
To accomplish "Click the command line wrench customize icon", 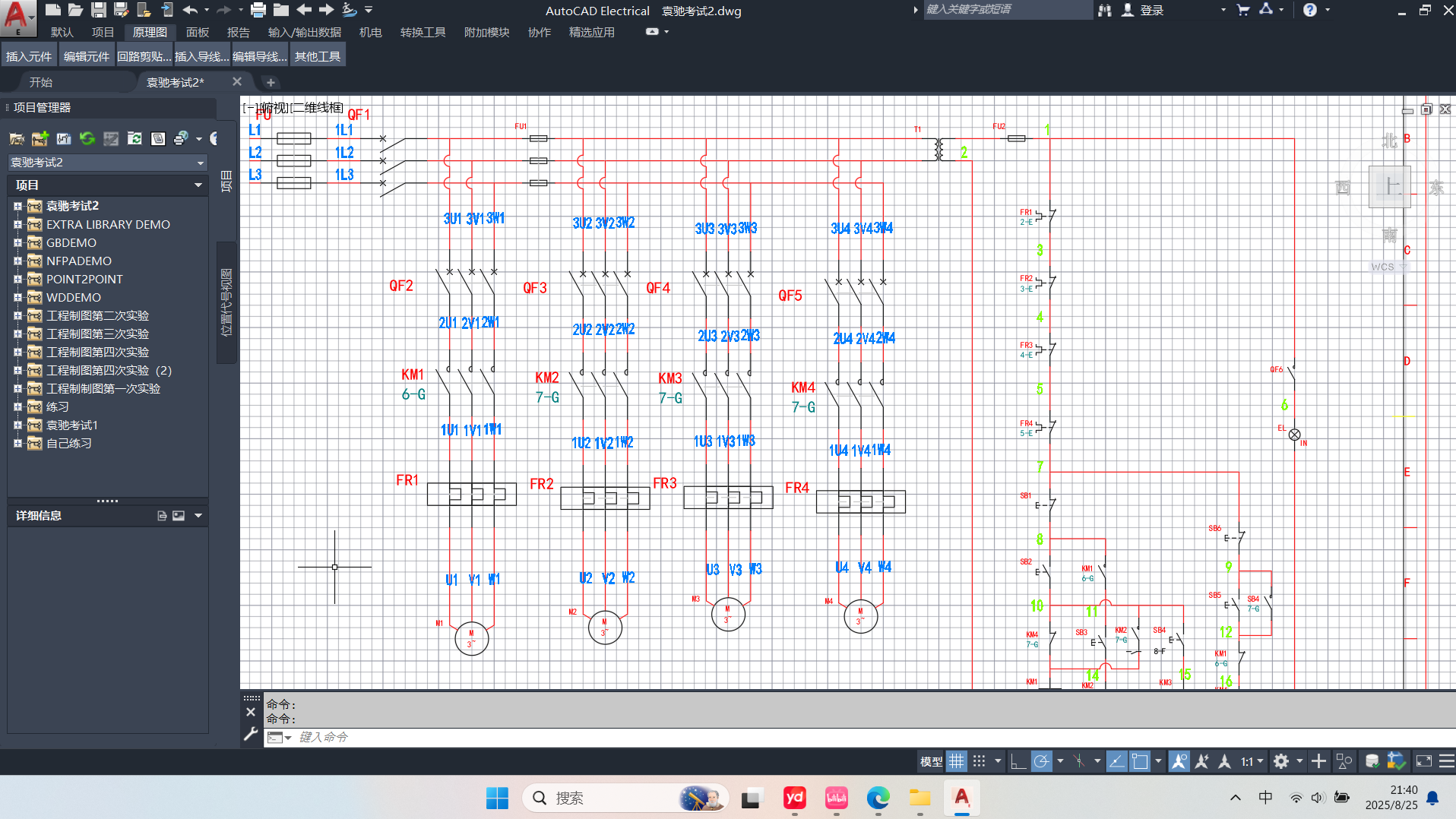I will [x=251, y=734].
